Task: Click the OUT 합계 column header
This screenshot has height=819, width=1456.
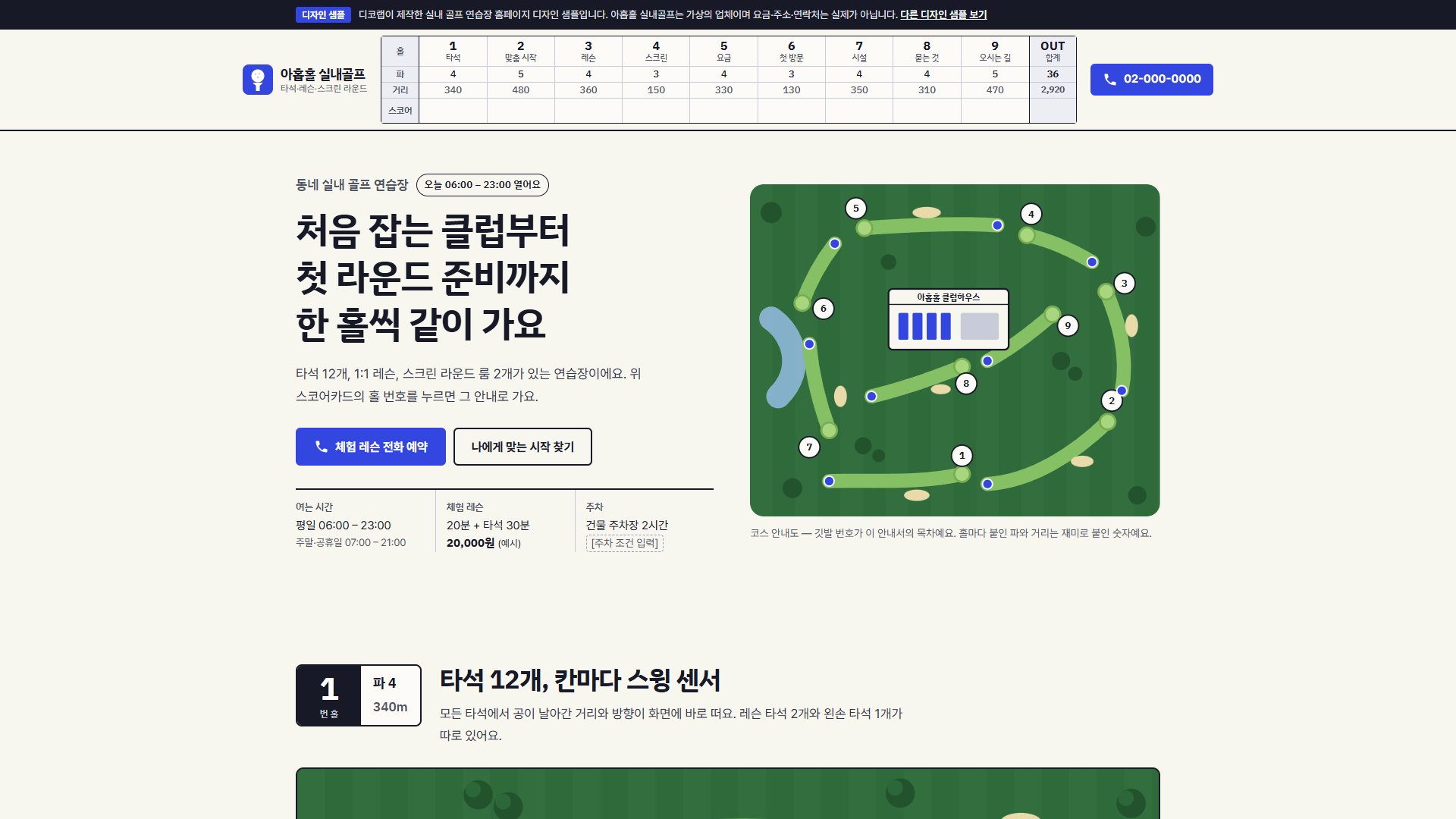Action: coord(1053,51)
